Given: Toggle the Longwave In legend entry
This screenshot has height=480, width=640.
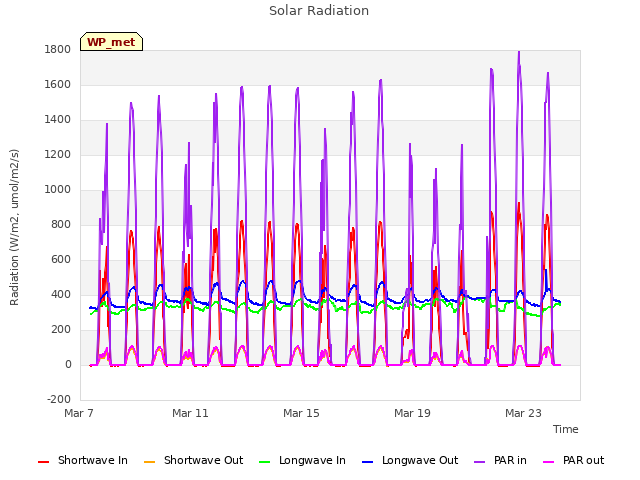Looking at the screenshot, I should point(302,460).
